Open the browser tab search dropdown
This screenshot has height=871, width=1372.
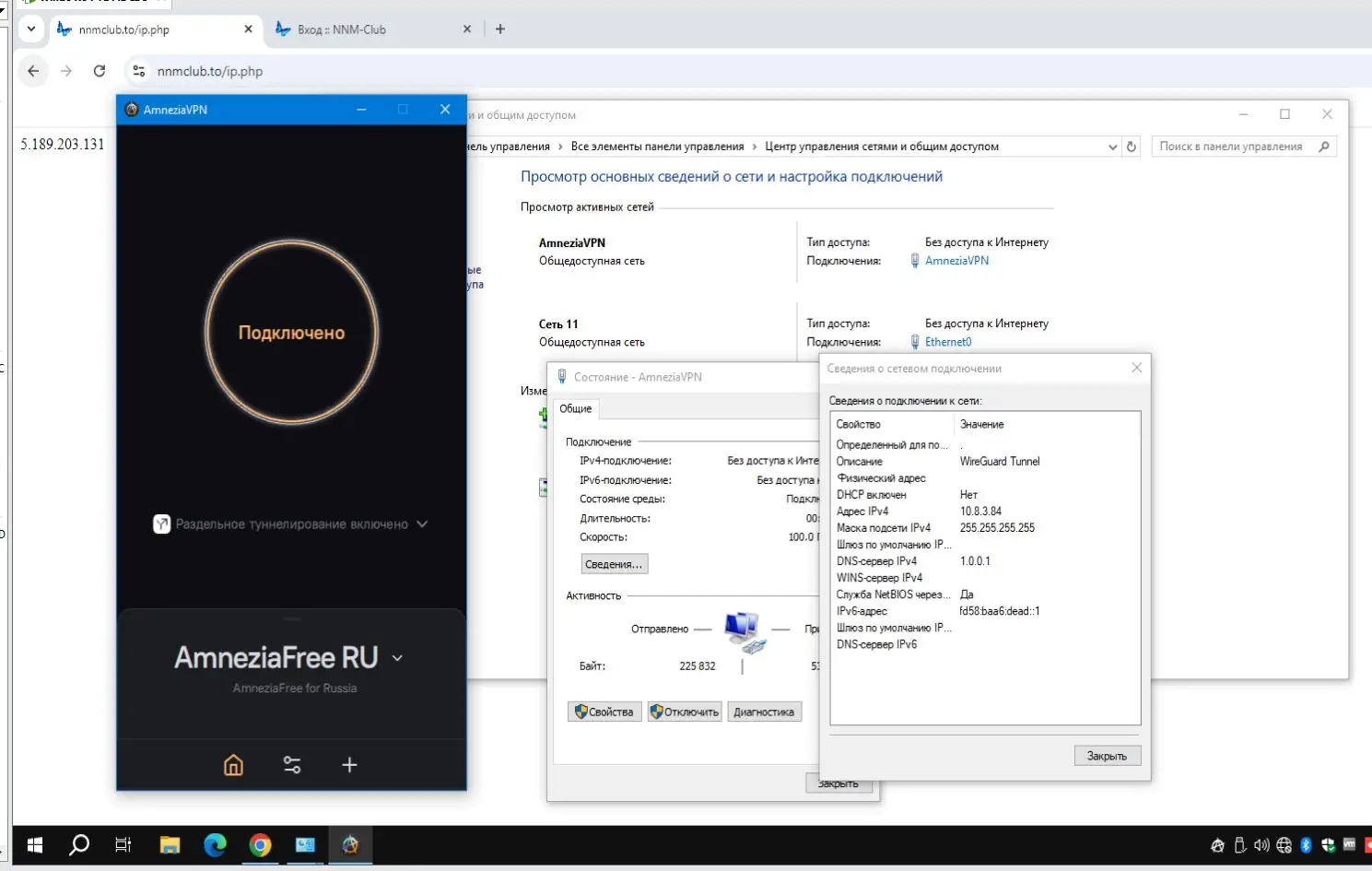(x=30, y=29)
